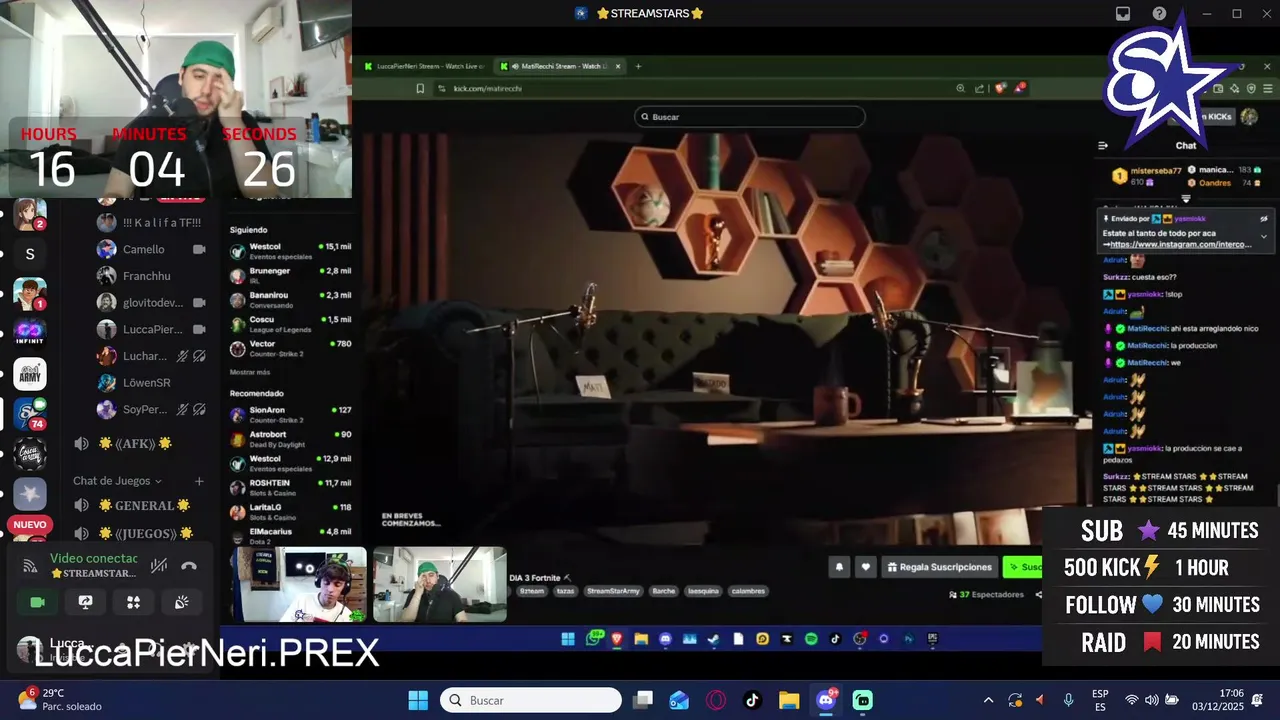Image resolution: width=1280 pixels, height=720 pixels.
Task: Open Discord help question mark icon
Action: 1159,13
